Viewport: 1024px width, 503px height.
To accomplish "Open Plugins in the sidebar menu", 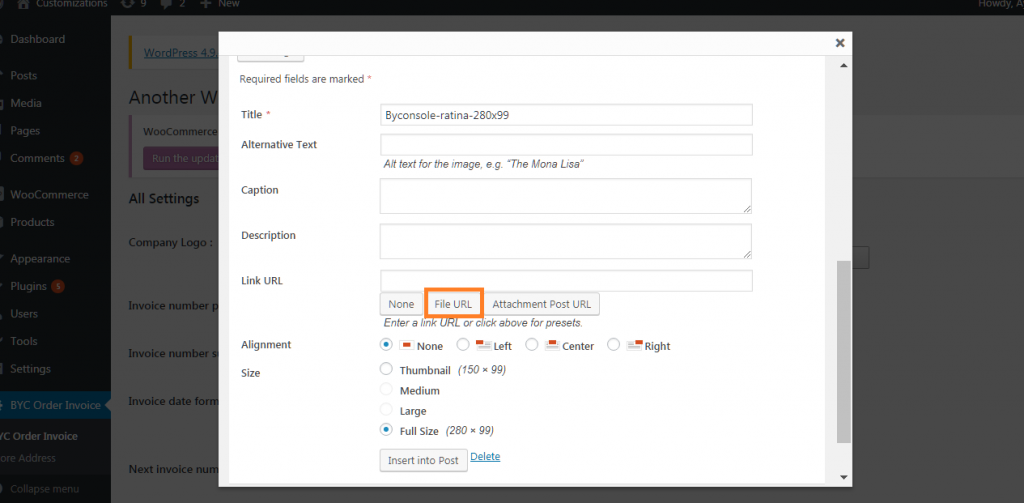I will pos(28,286).
